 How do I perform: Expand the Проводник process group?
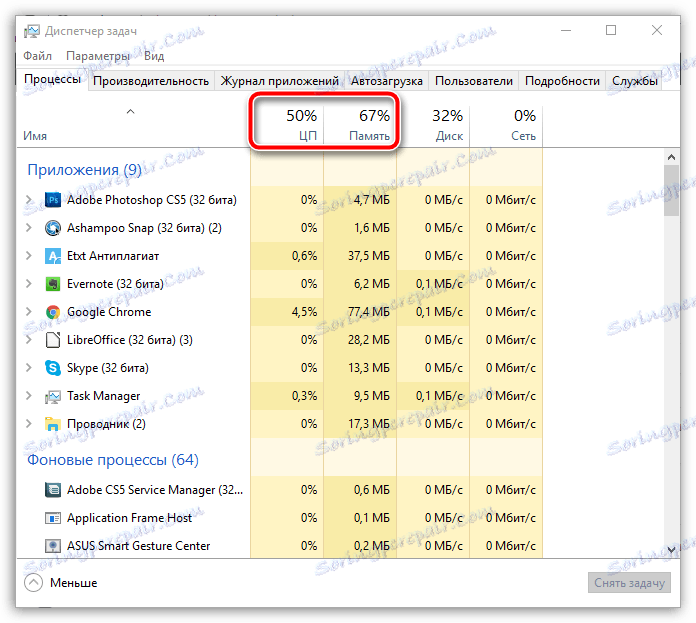tap(29, 424)
